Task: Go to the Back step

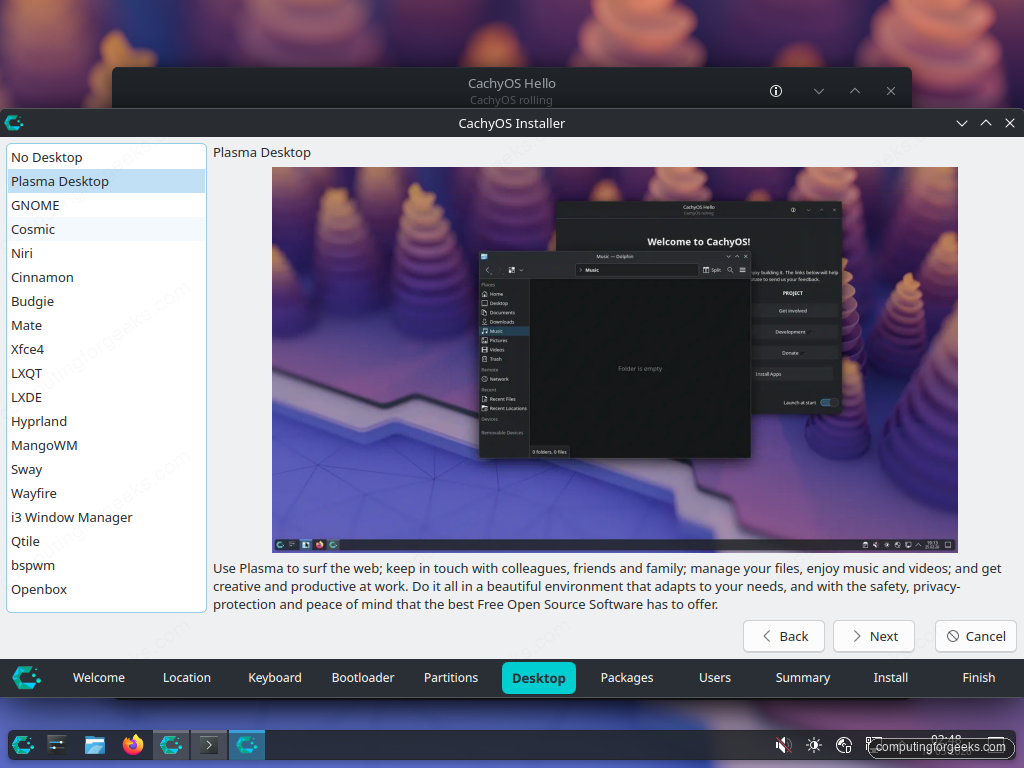Action: click(784, 636)
